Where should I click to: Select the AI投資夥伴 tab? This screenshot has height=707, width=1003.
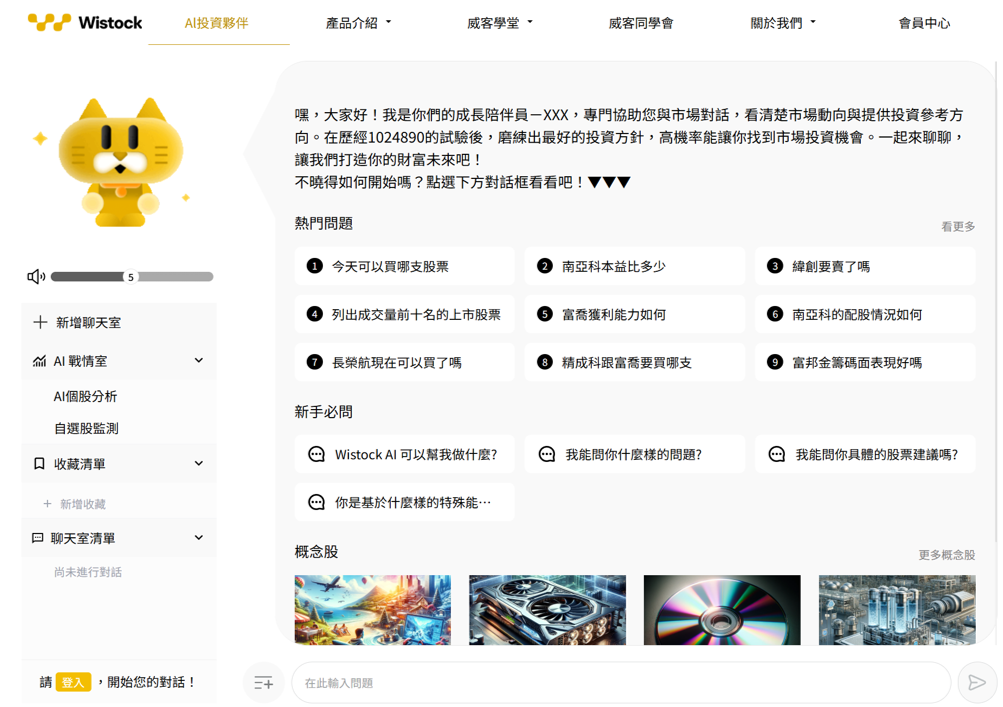click(x=217, y=23)
